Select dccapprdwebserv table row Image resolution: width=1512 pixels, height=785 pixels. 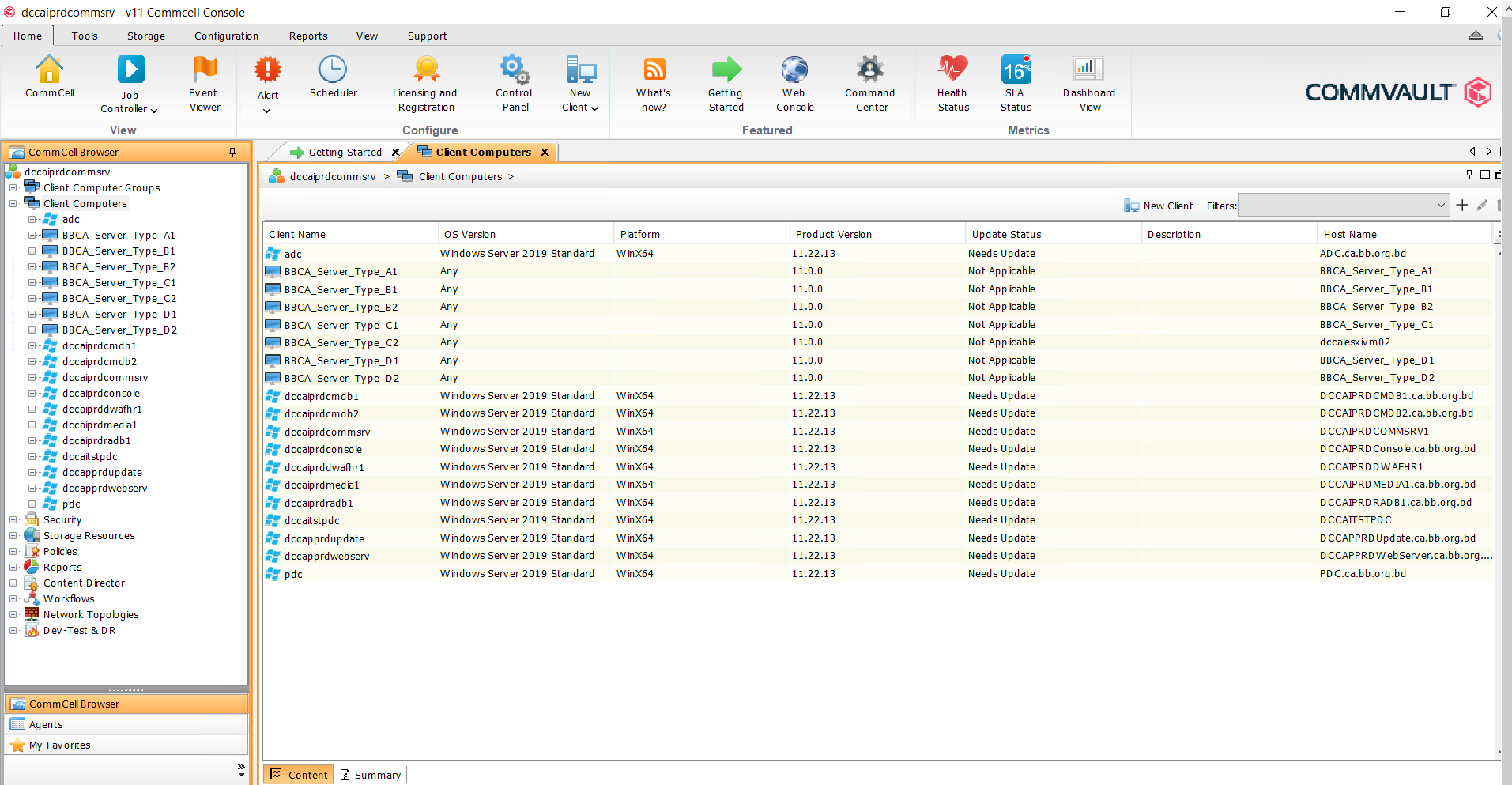tap(877, 556)
